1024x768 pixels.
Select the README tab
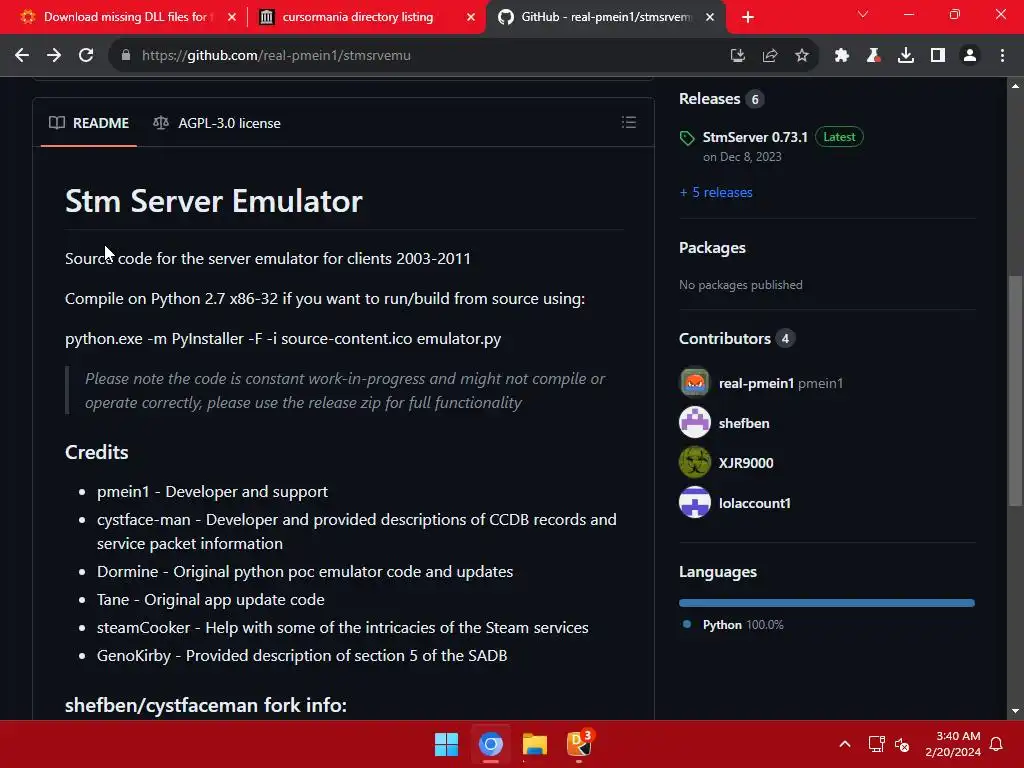(x=89, y=123)
